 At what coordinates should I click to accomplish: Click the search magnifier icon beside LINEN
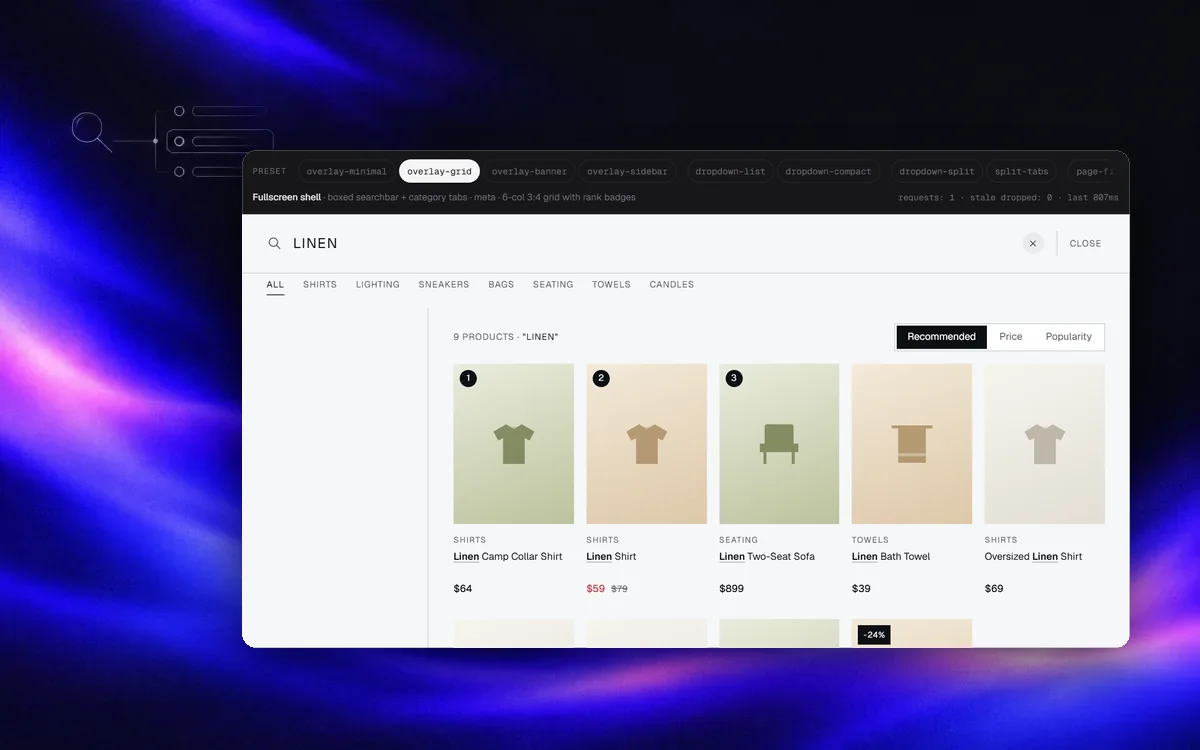pyautogui.click(x=274, y=243)
